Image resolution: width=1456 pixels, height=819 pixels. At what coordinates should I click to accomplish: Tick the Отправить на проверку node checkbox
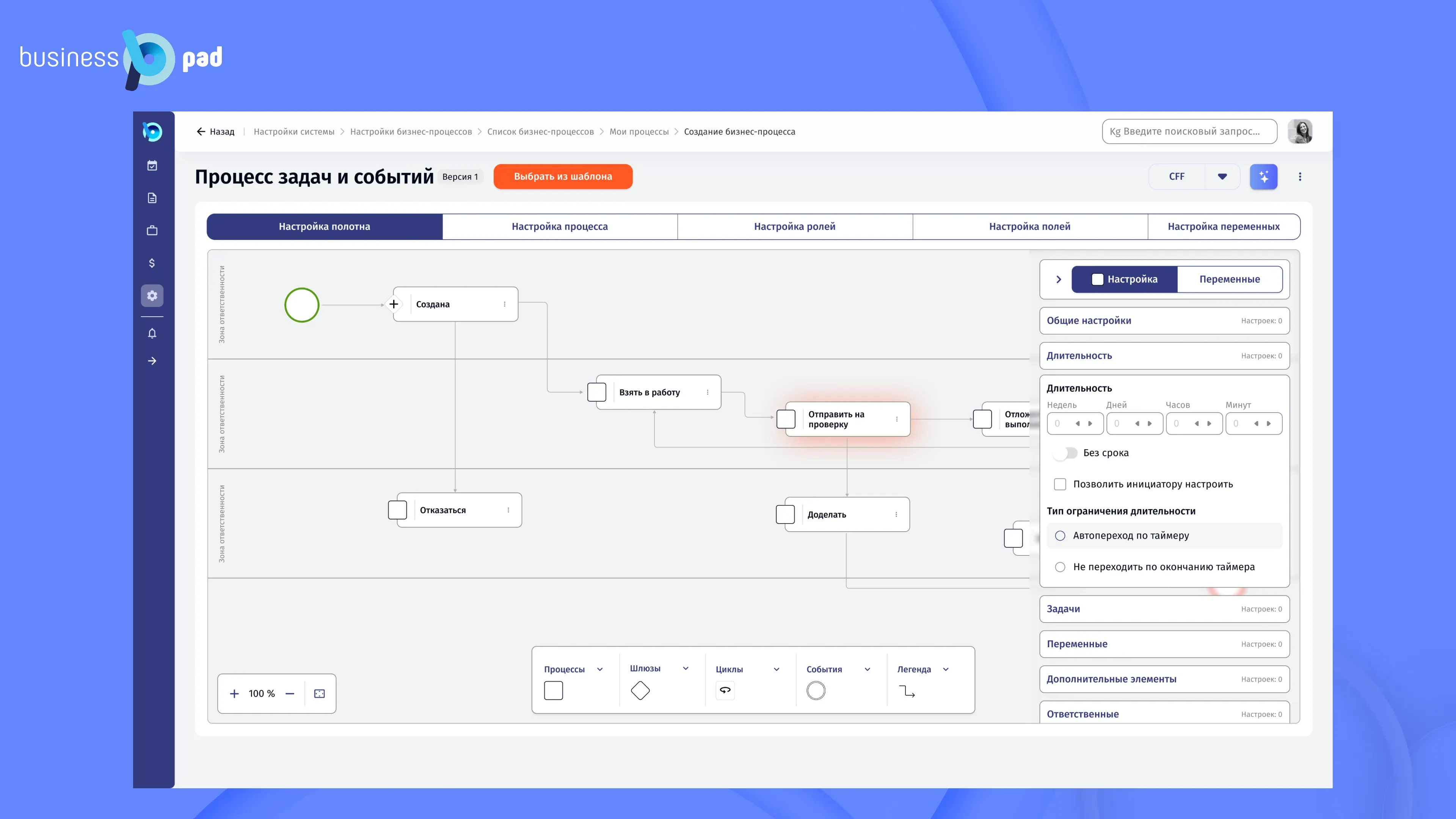pos(786,419)
